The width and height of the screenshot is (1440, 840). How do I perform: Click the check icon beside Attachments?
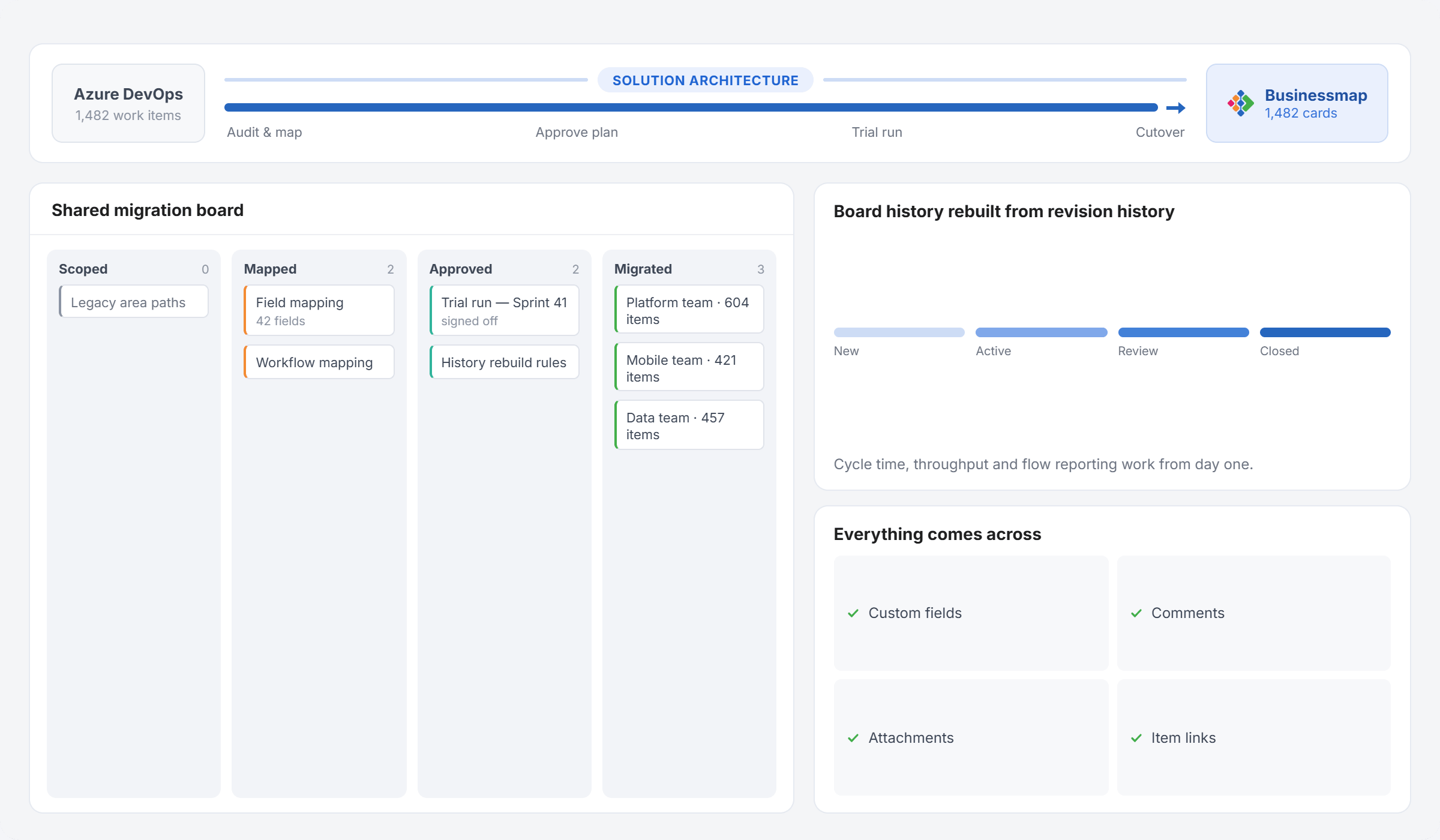853,738
